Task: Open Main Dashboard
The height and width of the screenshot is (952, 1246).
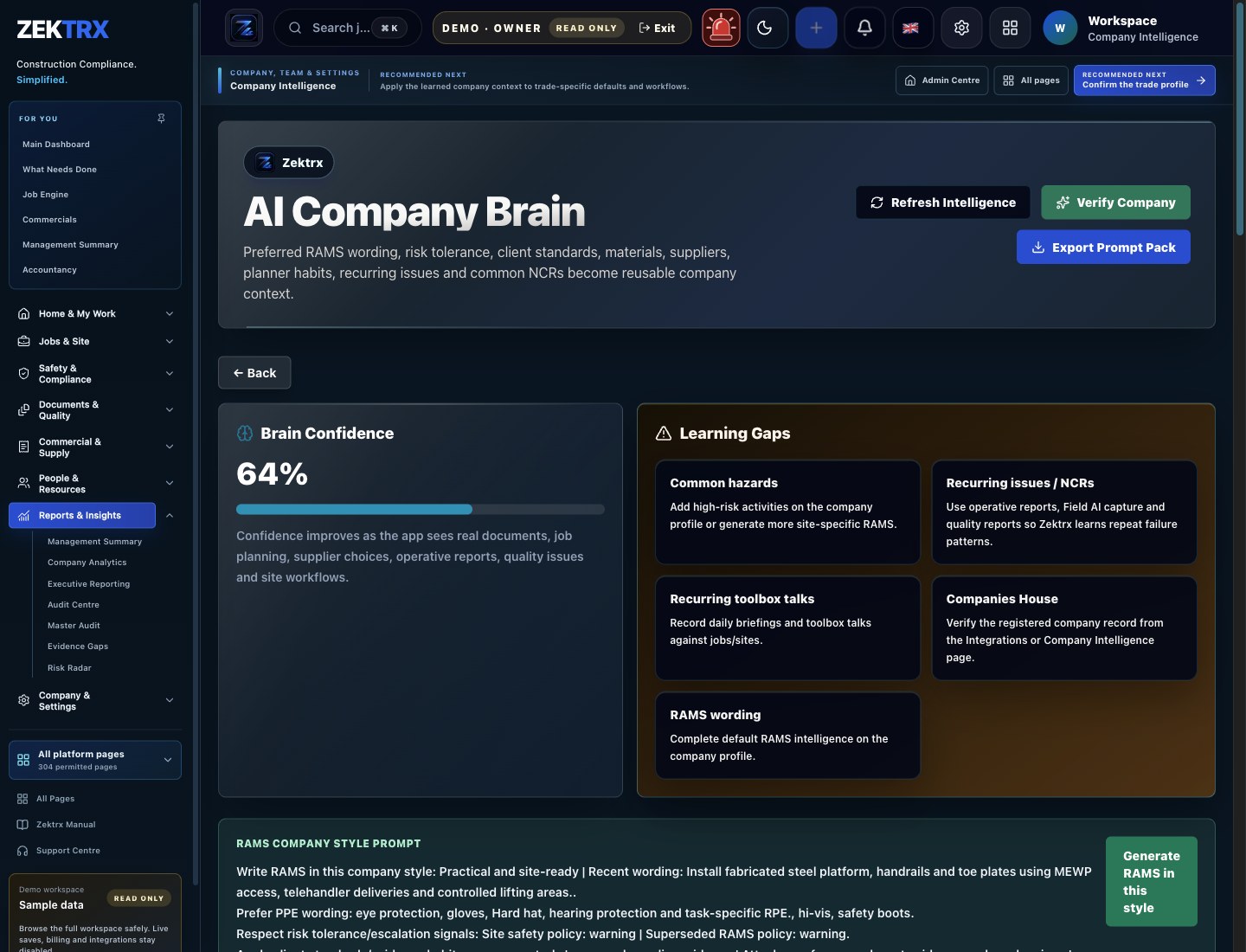Action: 56,145
